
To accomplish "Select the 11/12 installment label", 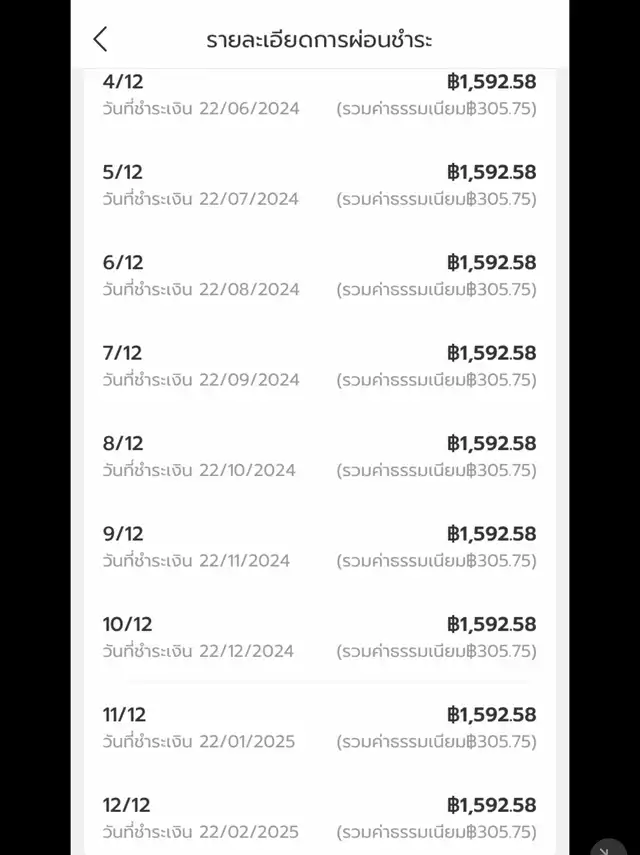I will tap(124, 715).
